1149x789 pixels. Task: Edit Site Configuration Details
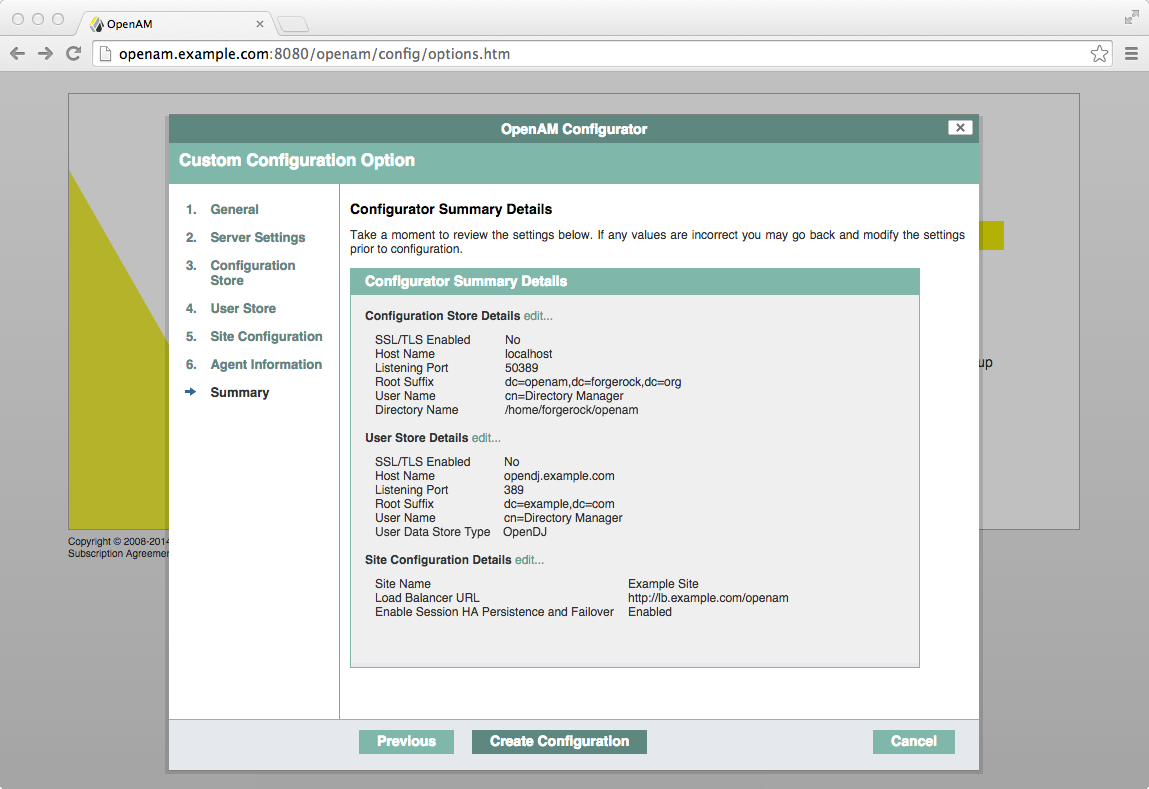pyautogui.click(x=529, y=560)
